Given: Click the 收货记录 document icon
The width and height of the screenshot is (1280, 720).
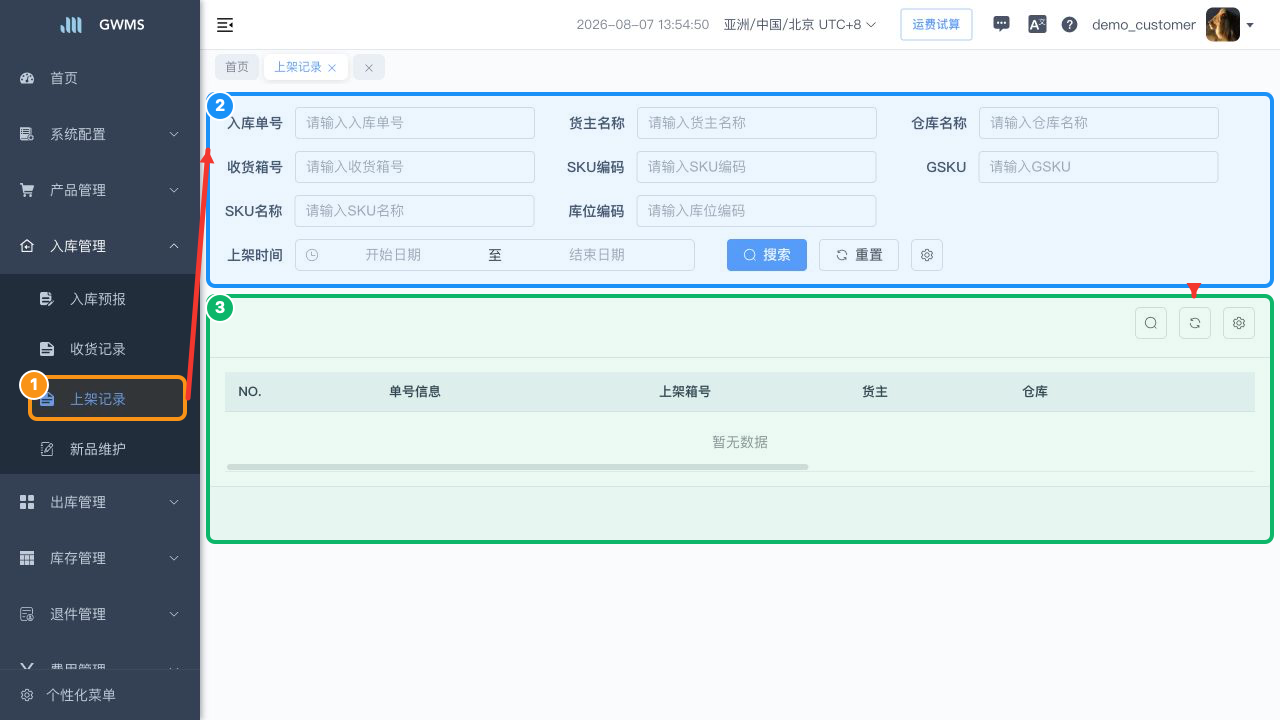Looking at the screenshot, I should coord(47,349).
